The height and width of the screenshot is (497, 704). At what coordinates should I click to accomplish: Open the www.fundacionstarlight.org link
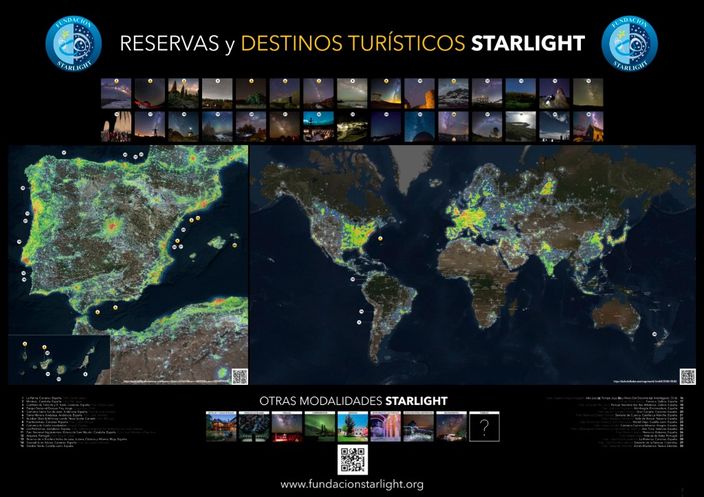(352, 484)
